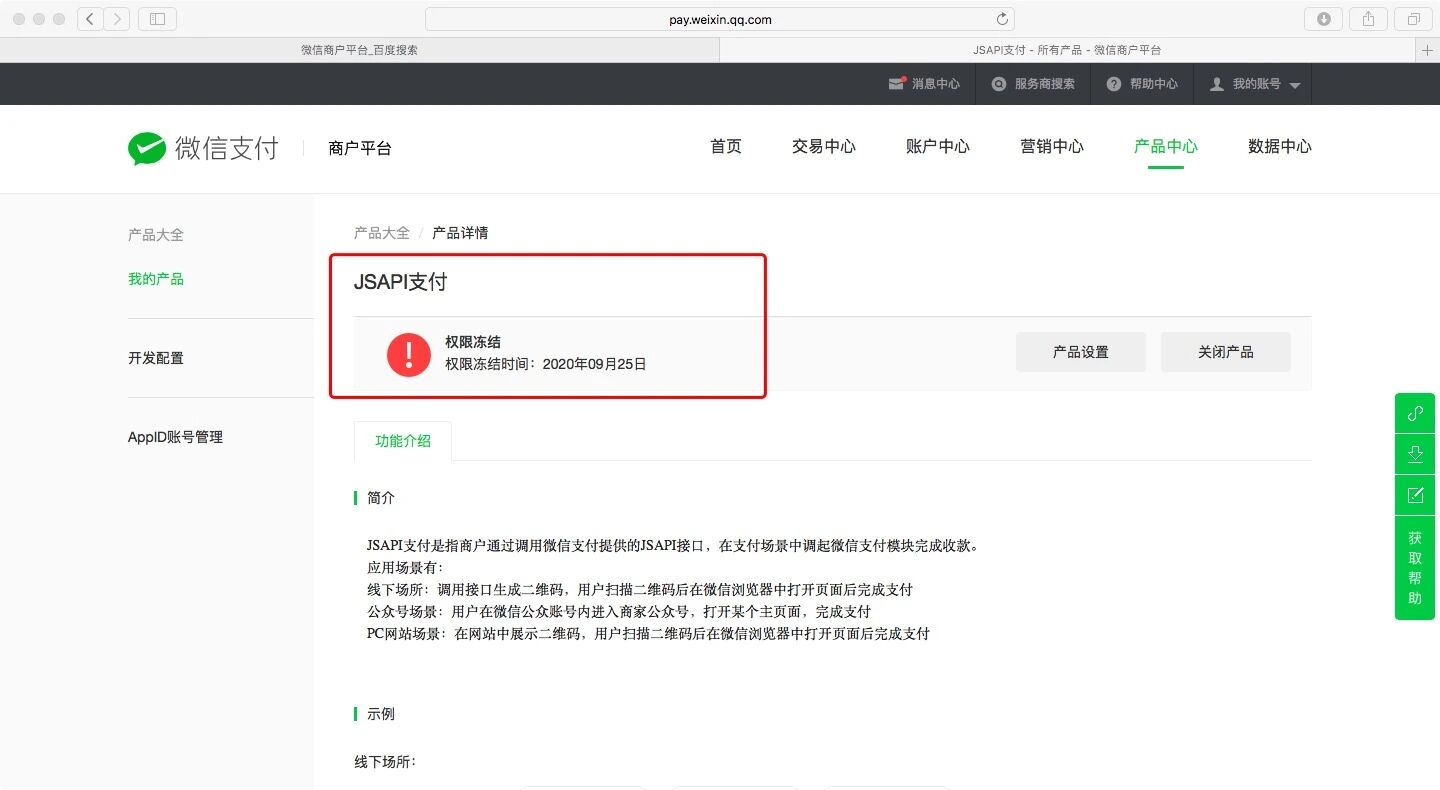Toggle the Safari sidebar button
Screen dimensions: 1440x790
(x=157, y=19)
